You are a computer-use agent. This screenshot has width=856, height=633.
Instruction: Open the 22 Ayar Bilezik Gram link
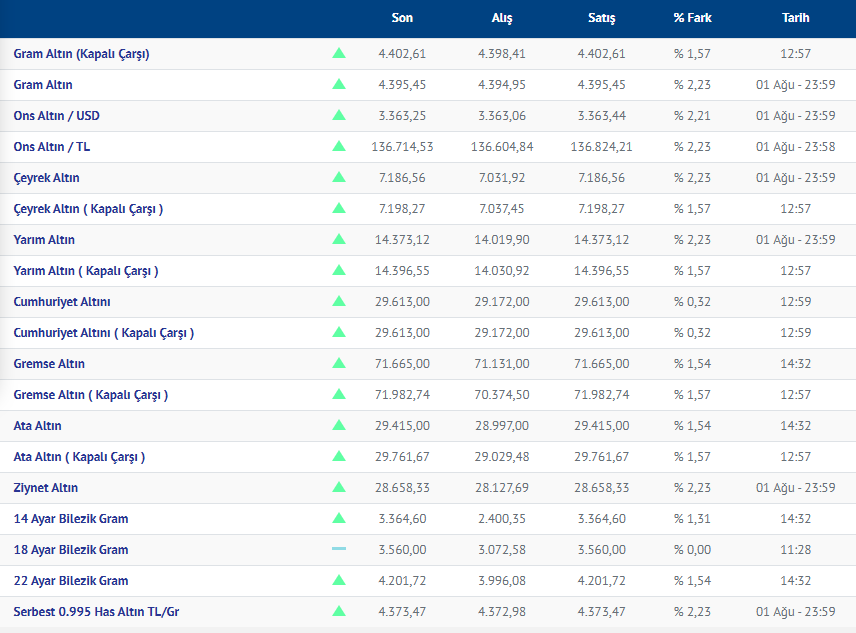[x=71, y=581]
